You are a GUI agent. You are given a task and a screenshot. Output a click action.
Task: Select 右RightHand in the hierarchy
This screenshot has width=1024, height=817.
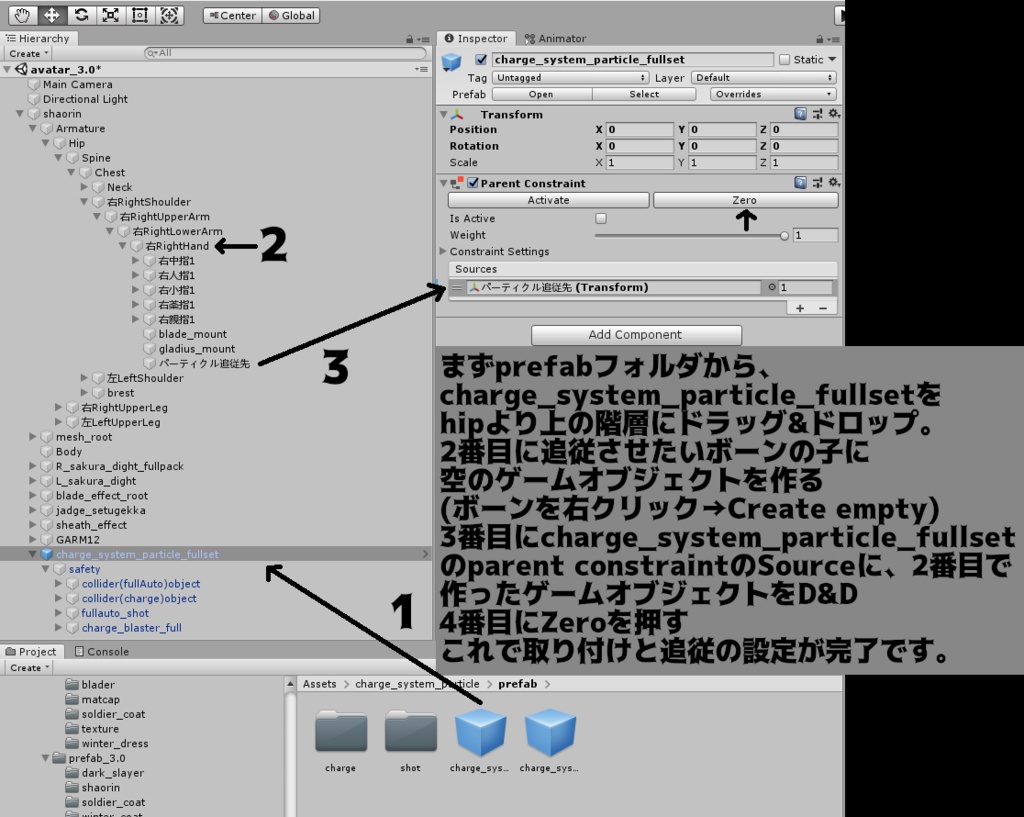click(177, 246)
